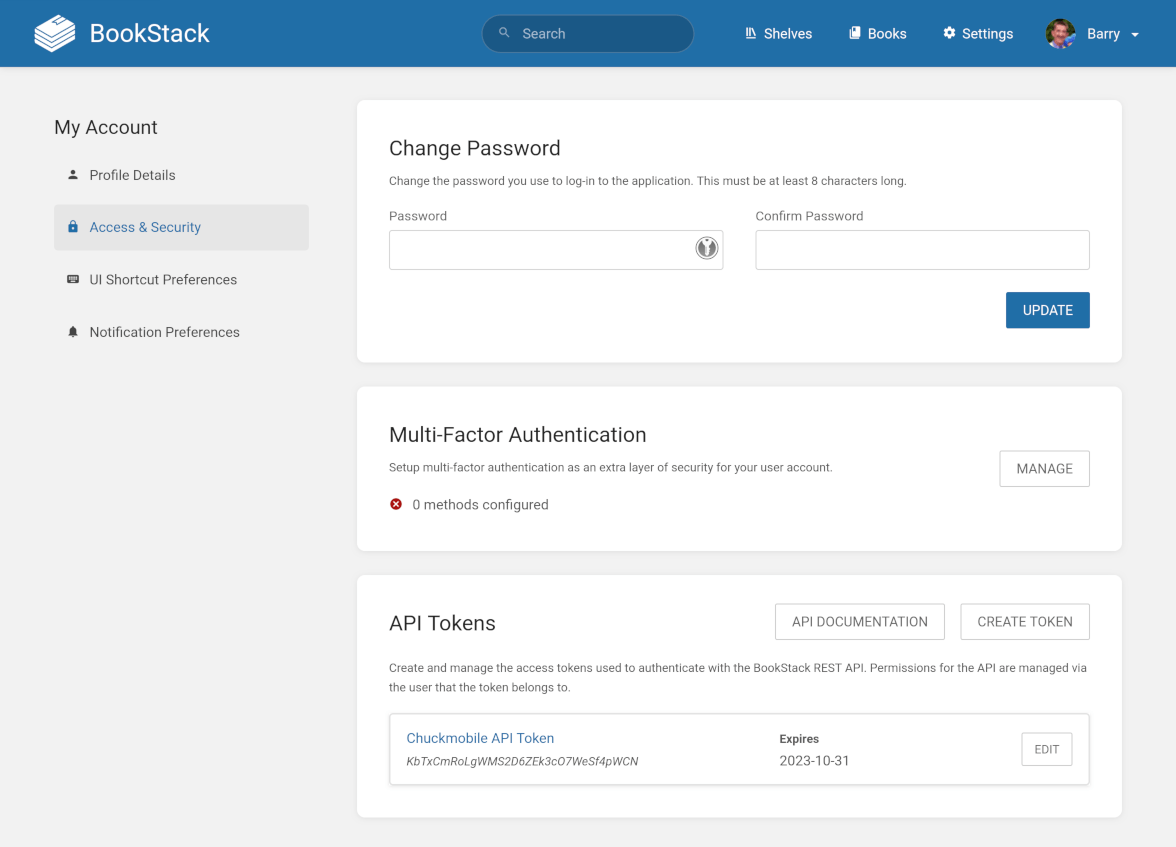Click the Change Password heading
This screenshot has height=847, width=1176.
pos(475,148)
